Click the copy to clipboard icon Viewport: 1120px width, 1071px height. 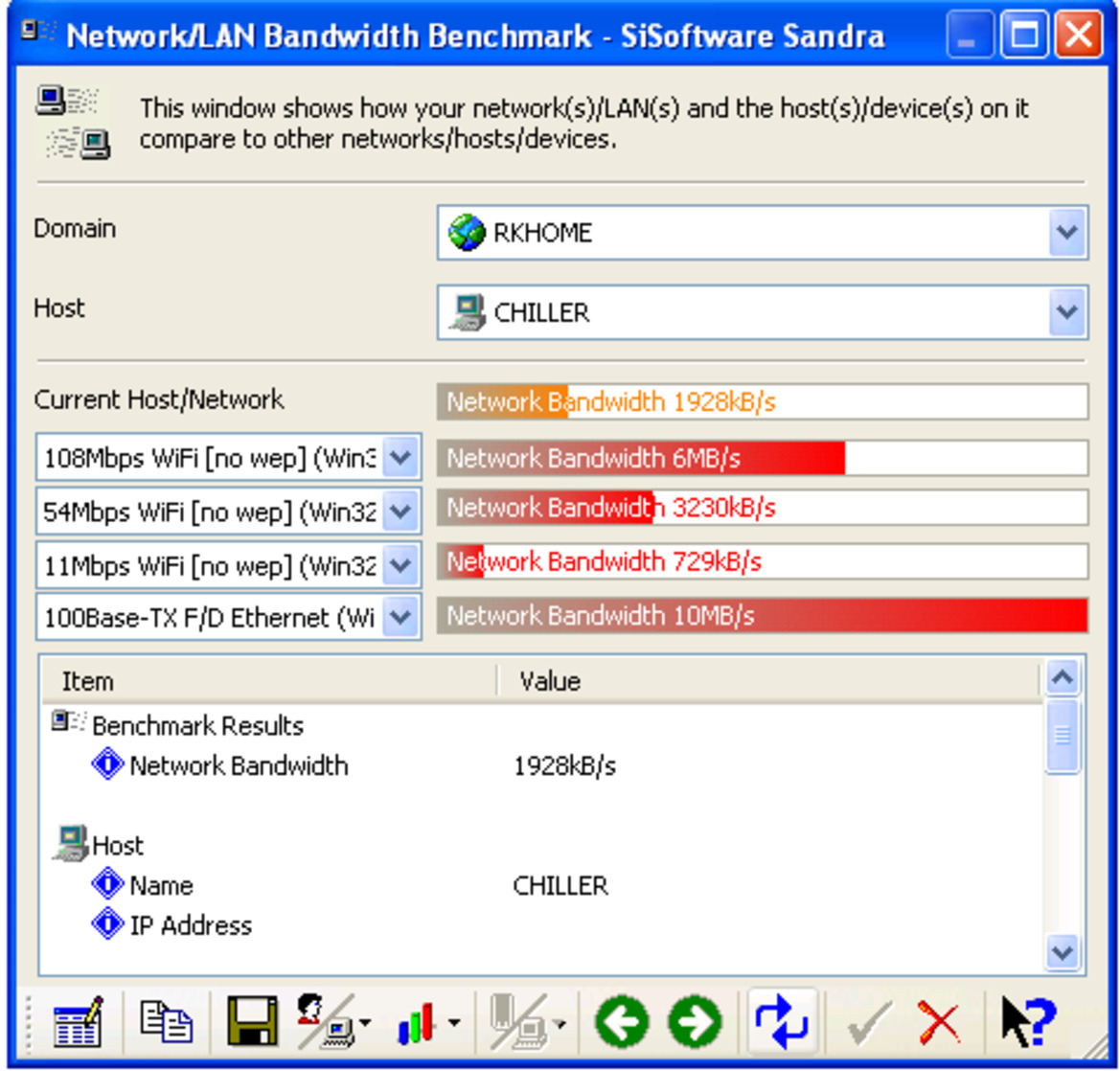[166, 1022]
